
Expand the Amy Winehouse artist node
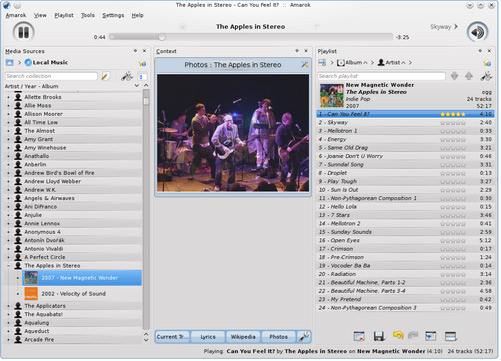9,148
